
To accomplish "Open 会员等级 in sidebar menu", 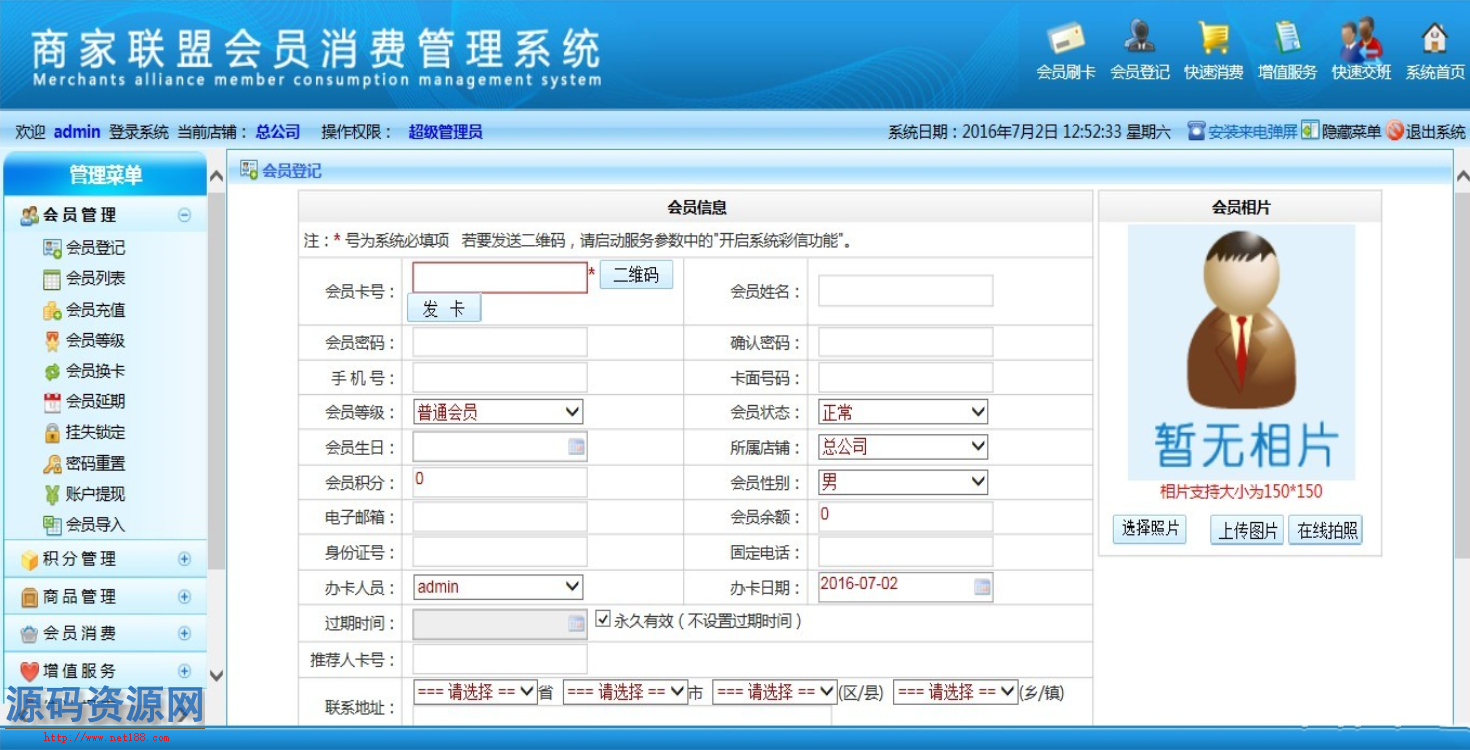I will pyautogui.click(x=95, y=340).
